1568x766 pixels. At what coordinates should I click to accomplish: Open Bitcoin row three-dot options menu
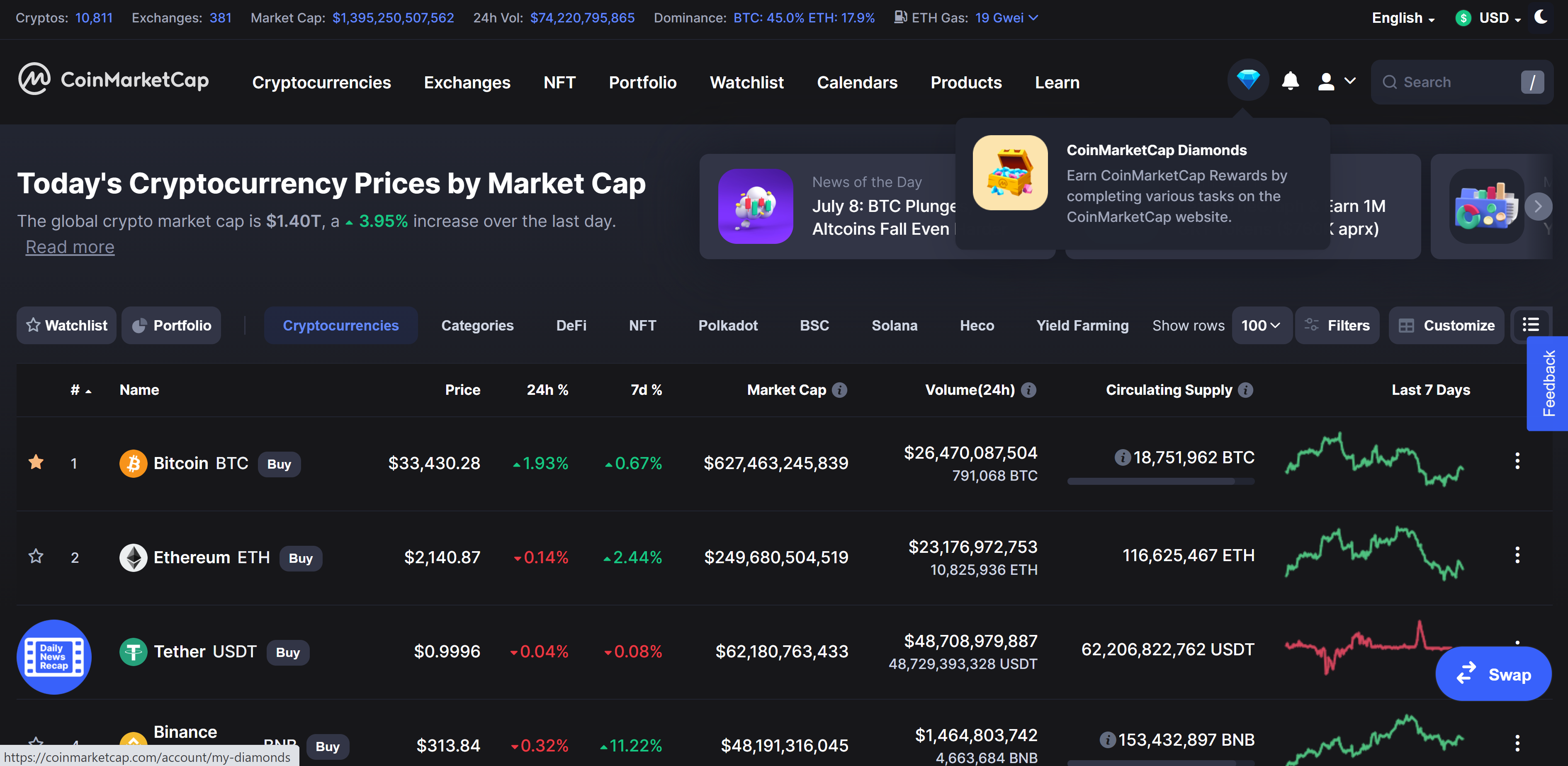(1517, 461)
